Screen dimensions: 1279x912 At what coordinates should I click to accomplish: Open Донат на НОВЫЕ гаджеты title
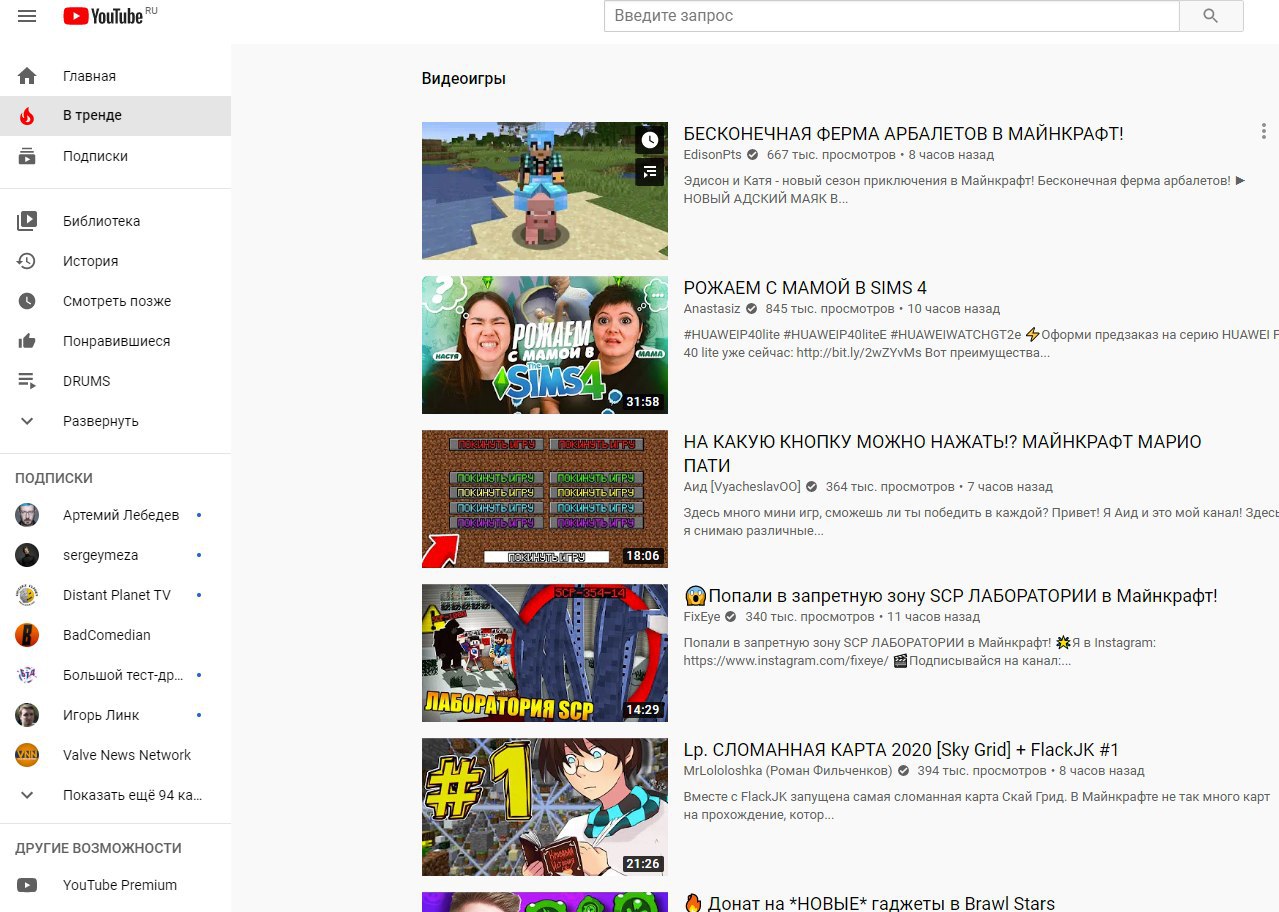click(x=869, y=903)
